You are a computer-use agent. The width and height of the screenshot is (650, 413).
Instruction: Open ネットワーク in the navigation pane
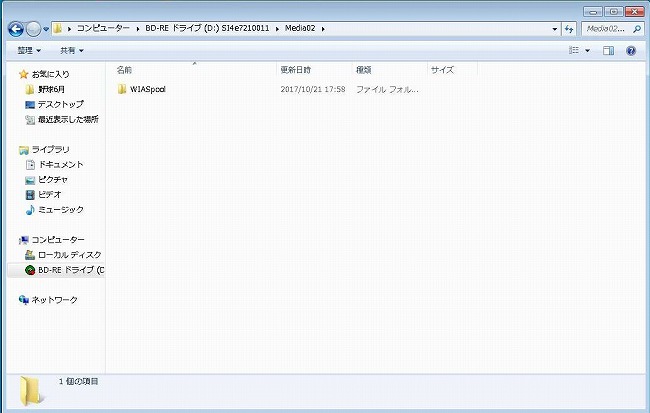pos(53,300)
